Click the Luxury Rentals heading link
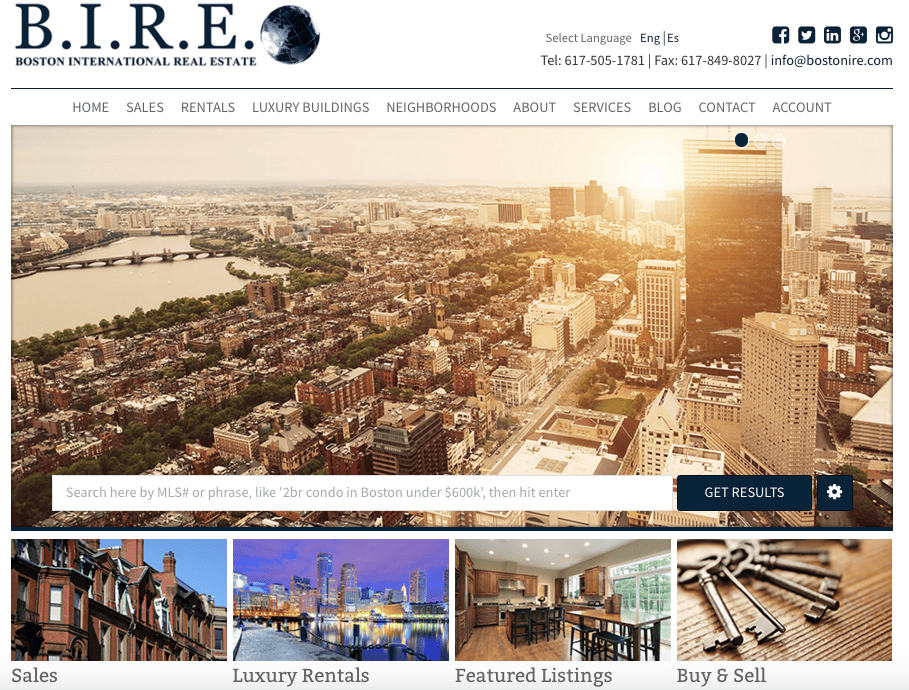Screen dimensions: 909x690 pos(301,676)
